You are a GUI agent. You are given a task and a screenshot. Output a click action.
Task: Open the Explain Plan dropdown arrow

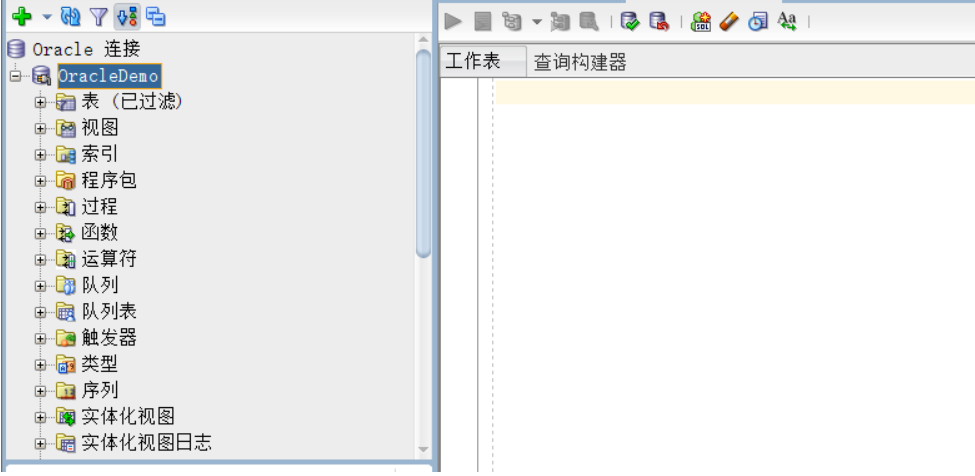coord(537,22)
